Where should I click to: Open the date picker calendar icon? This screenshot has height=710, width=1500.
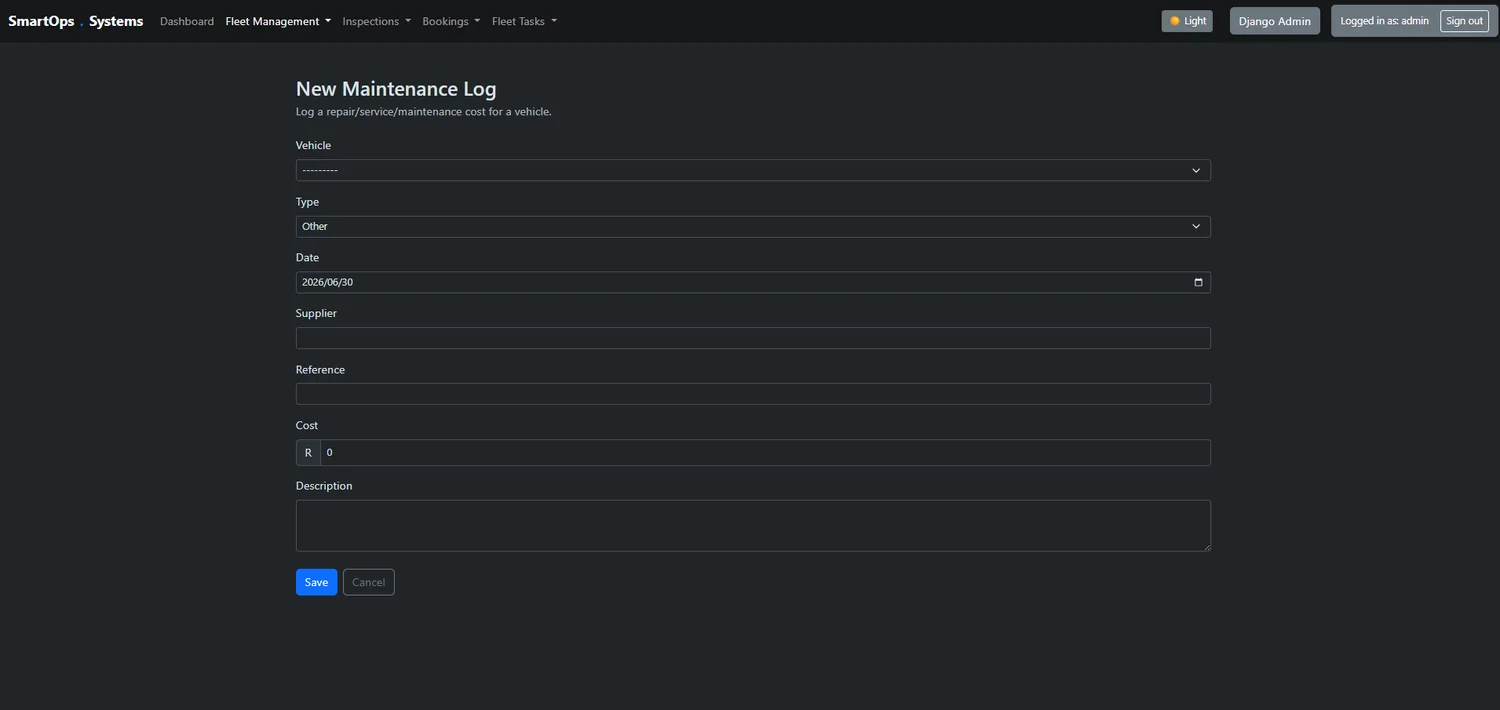tap(1198, 282)
